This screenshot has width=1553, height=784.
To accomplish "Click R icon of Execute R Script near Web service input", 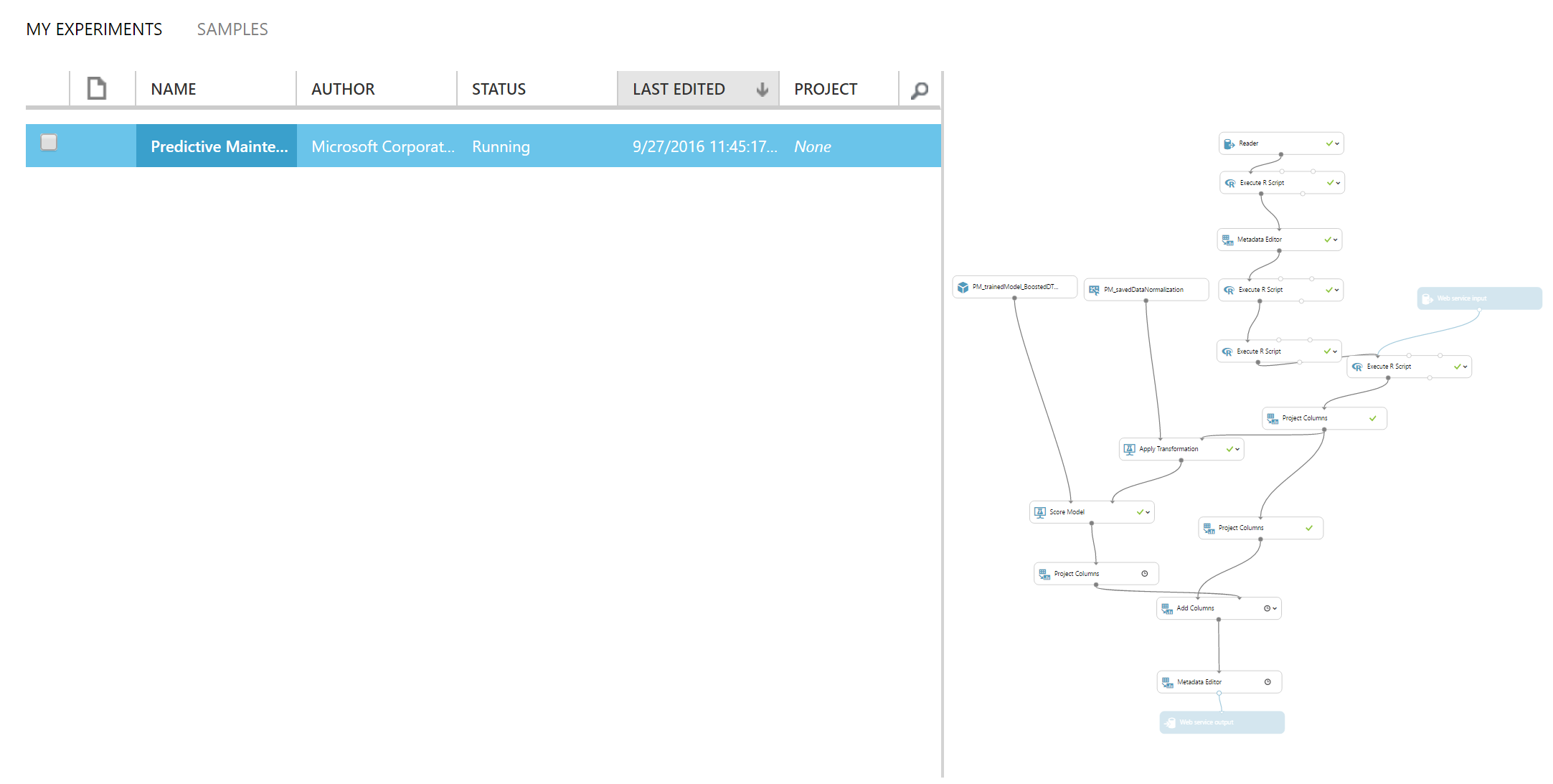I will [1357, 367].
